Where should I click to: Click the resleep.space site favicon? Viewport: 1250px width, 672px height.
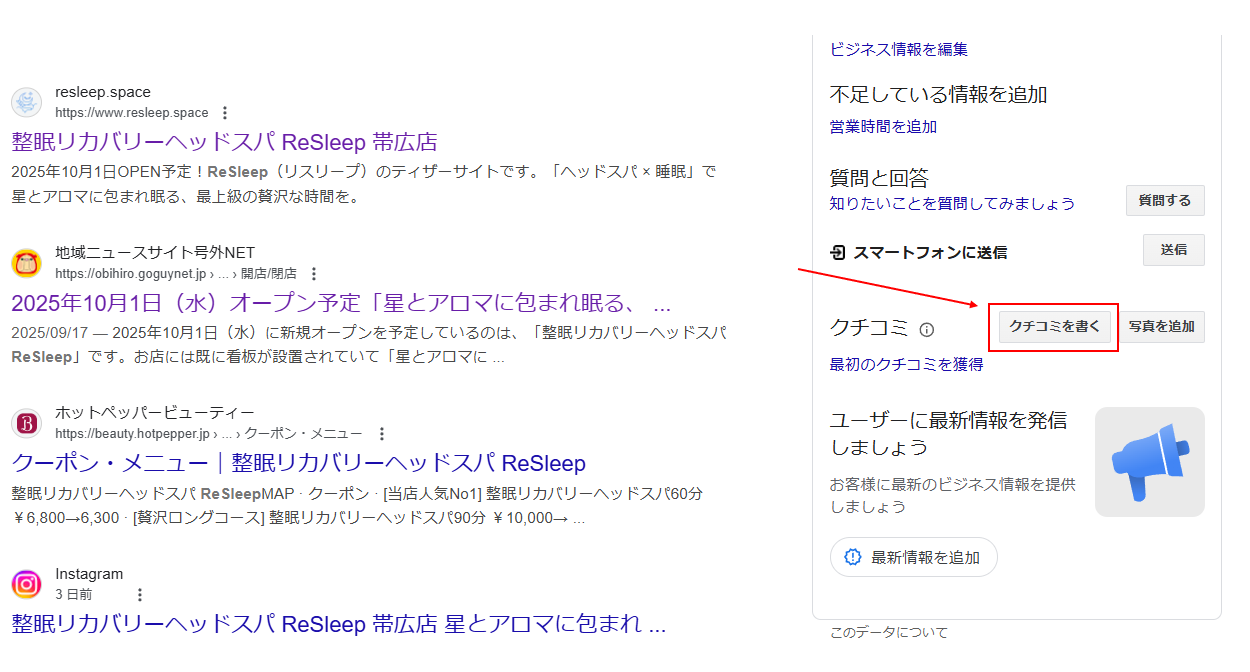coord(26,102)
